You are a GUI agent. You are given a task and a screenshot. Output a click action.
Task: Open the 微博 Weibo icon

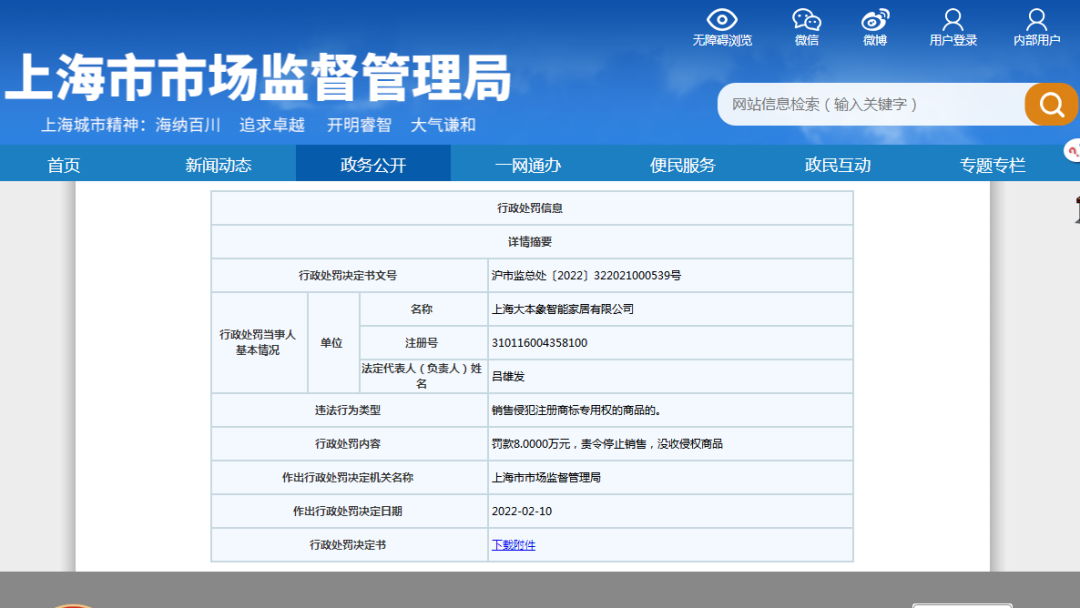(x=875, y=19)
